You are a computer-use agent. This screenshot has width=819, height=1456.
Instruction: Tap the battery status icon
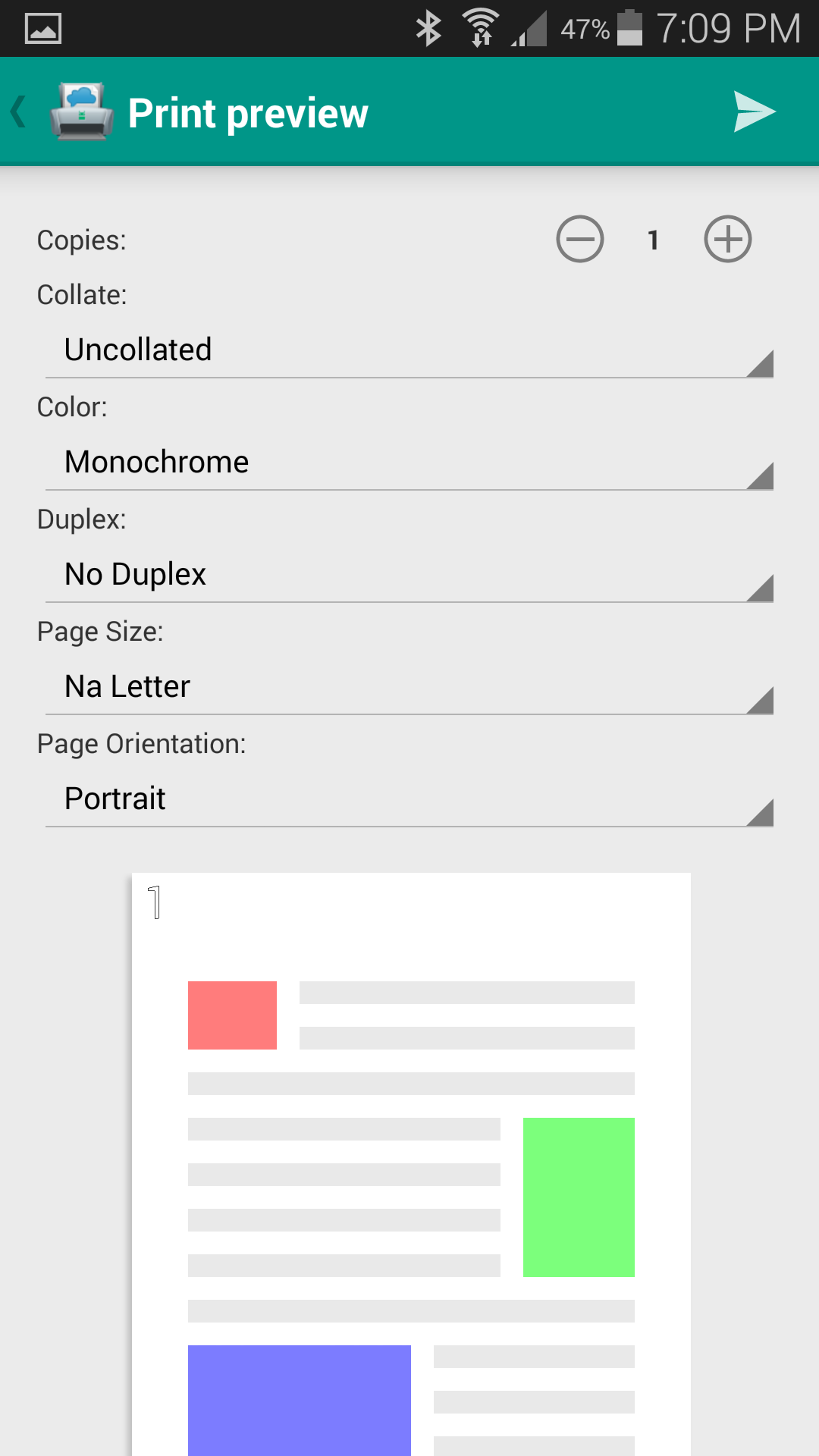click(629, 29)
